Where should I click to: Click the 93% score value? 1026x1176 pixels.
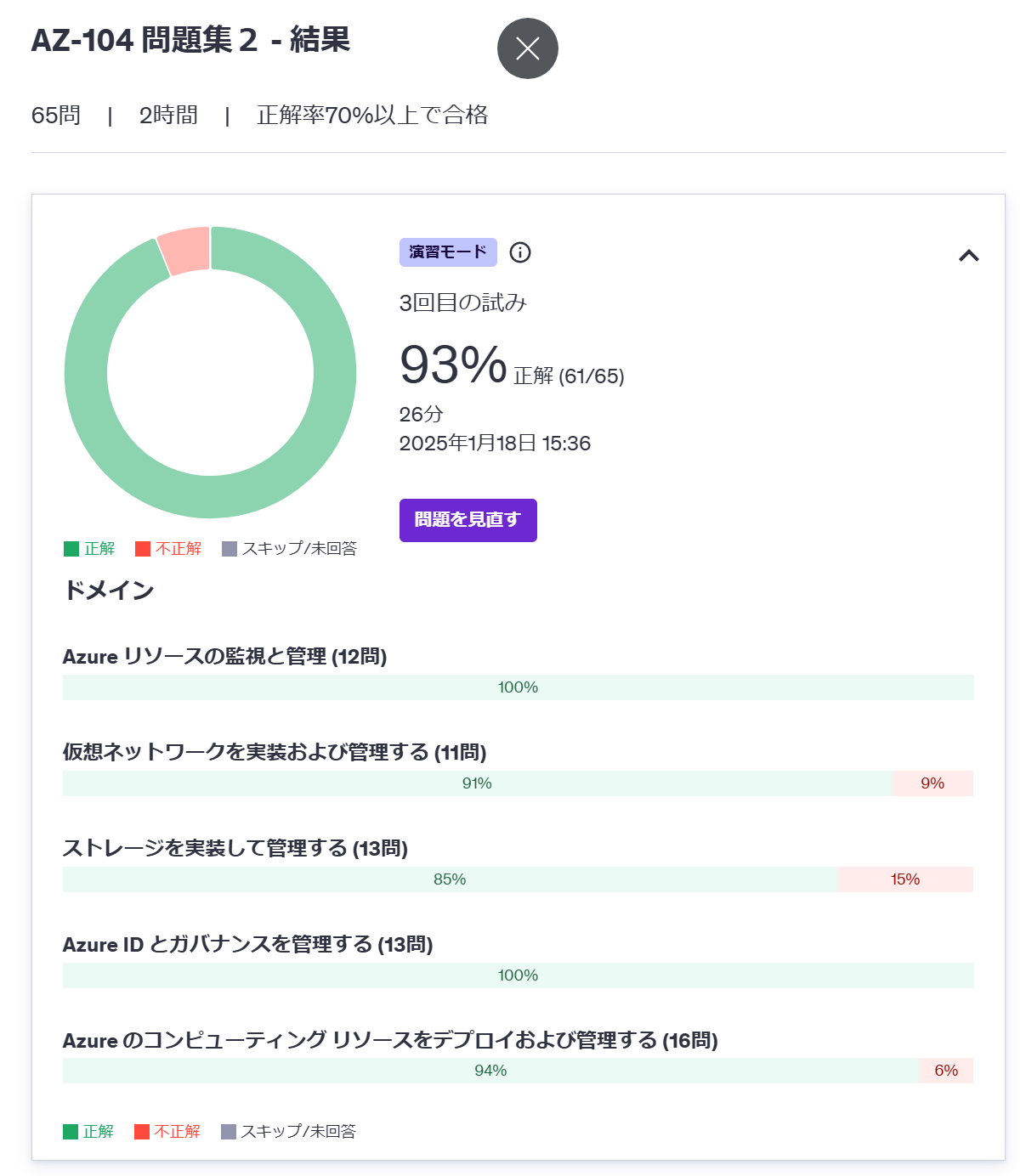point(453,365)
